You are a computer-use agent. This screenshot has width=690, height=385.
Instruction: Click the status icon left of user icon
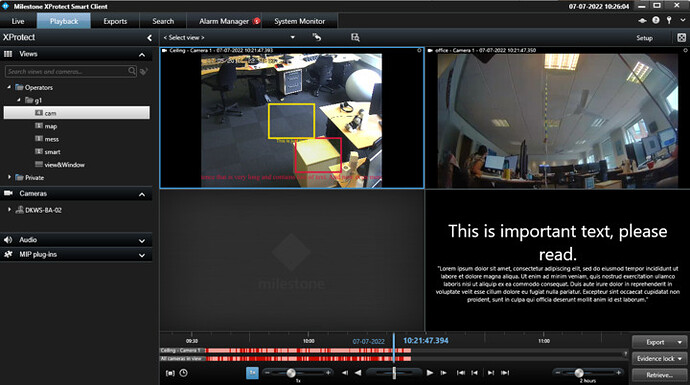click(x=642, y=20)
